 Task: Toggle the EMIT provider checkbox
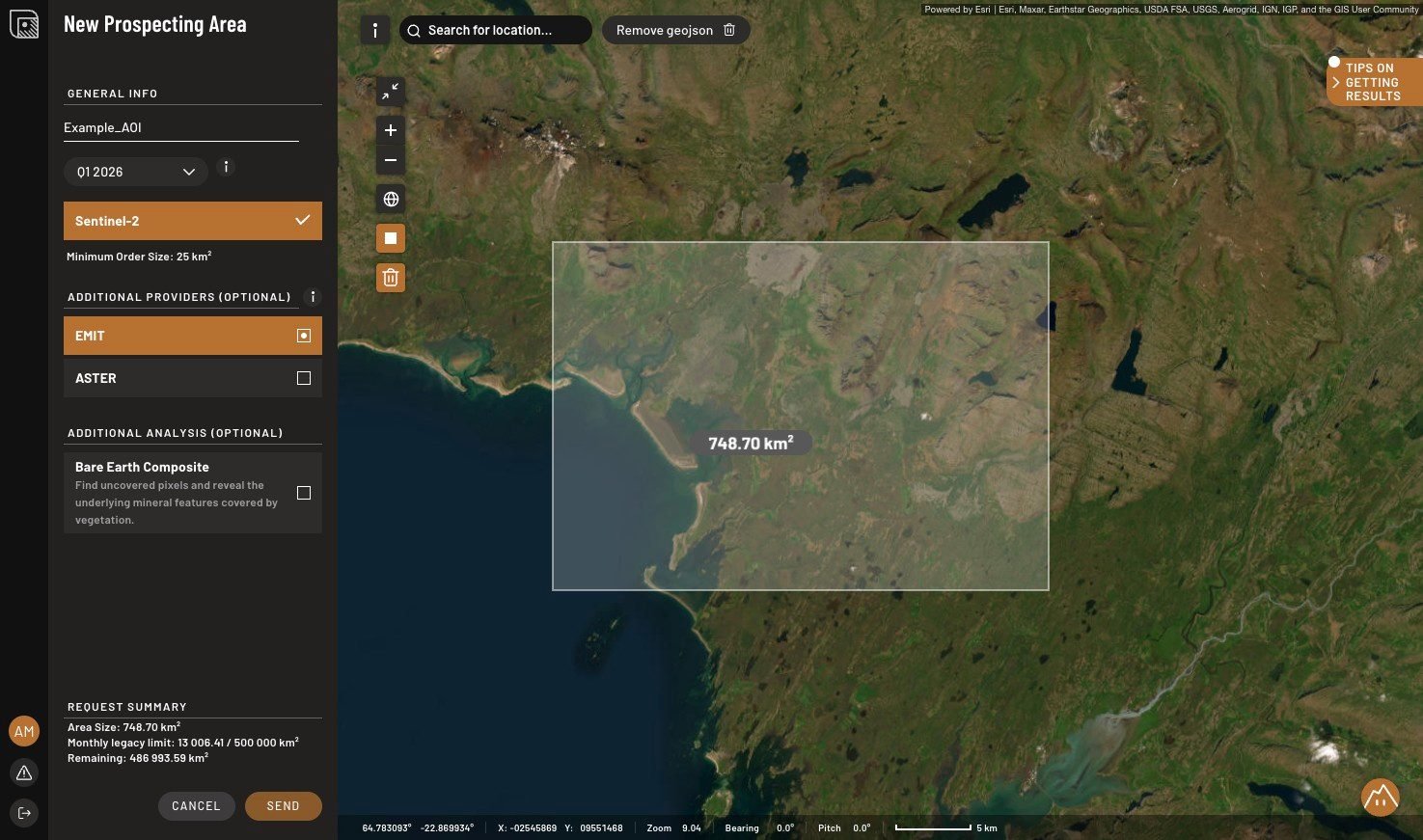[304, 336]
